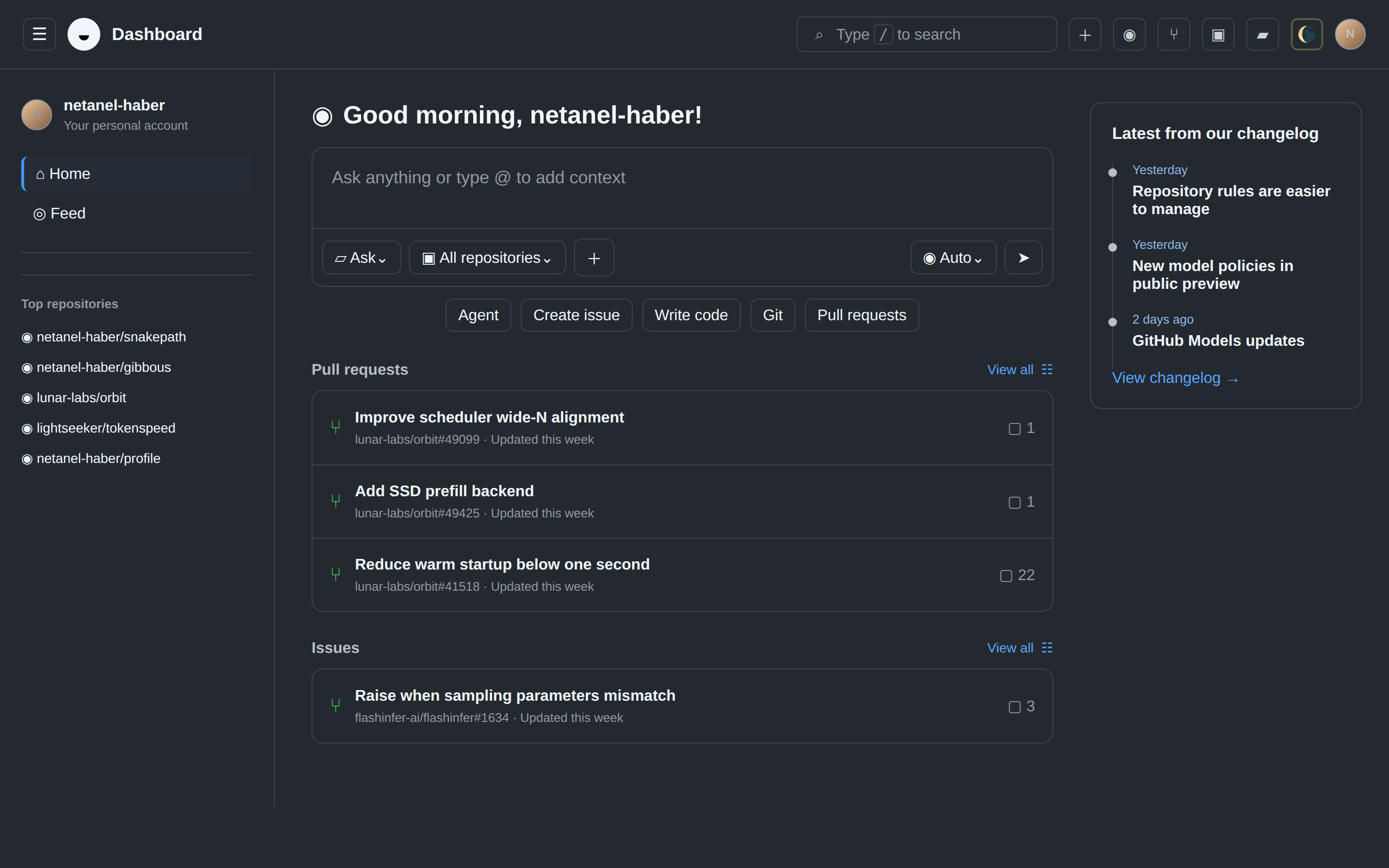Expand the All repositories dropdown
This screenshot has width=1389, height=868.
tap(487, 258)
